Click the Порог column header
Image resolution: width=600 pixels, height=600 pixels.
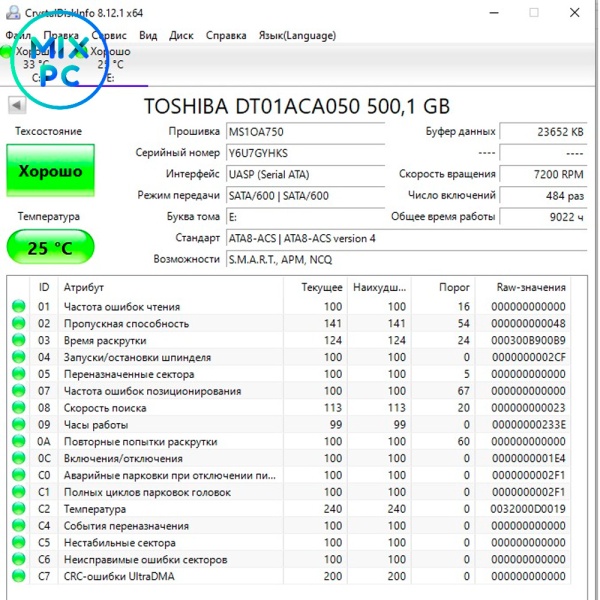tap(443, 287)
